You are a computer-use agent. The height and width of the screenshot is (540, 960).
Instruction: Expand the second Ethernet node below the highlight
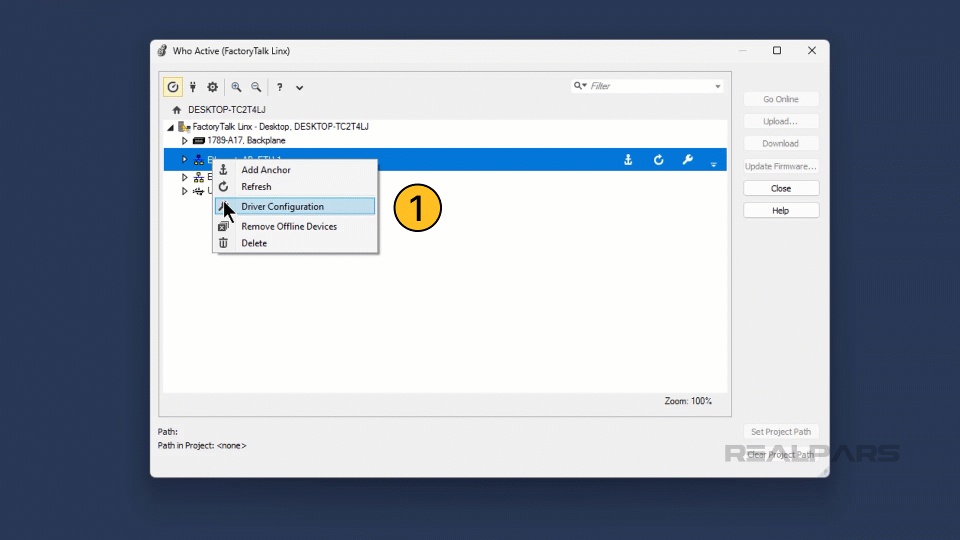click(x=184, y=177)
